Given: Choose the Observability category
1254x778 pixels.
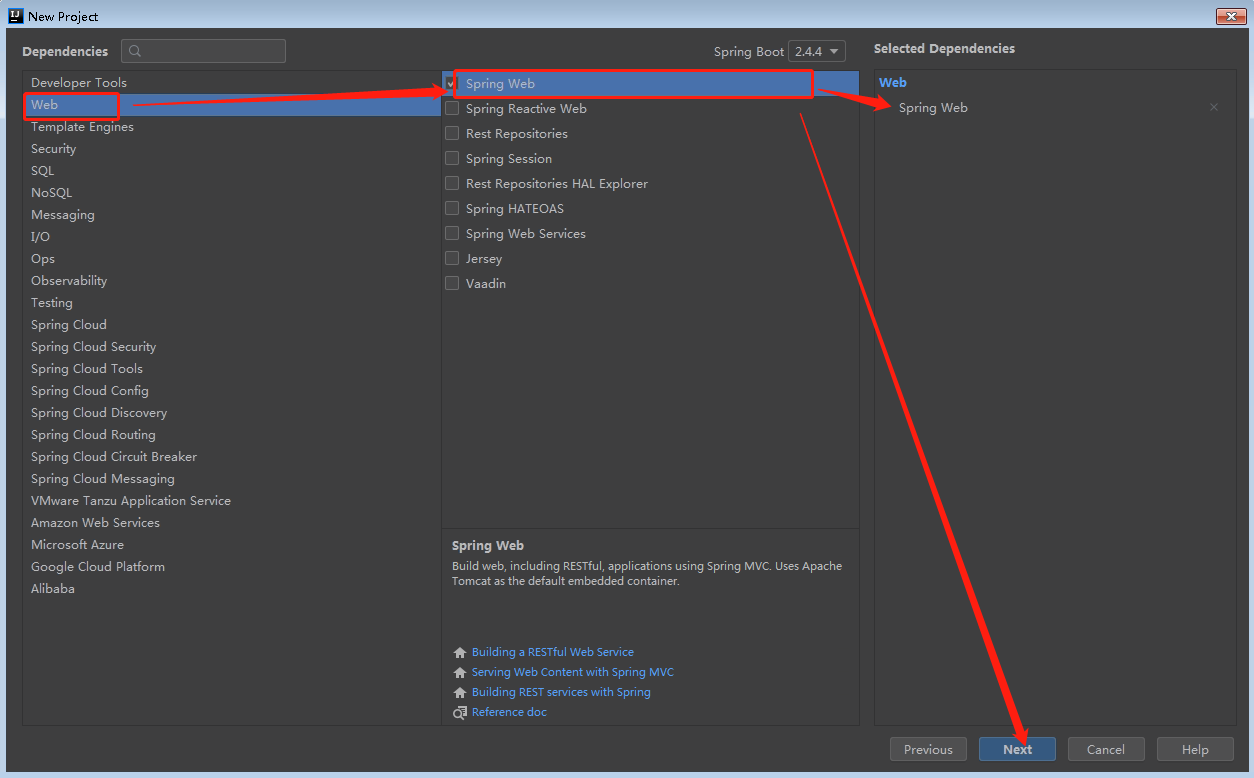Looking at the screenshot, I should 231,281.
